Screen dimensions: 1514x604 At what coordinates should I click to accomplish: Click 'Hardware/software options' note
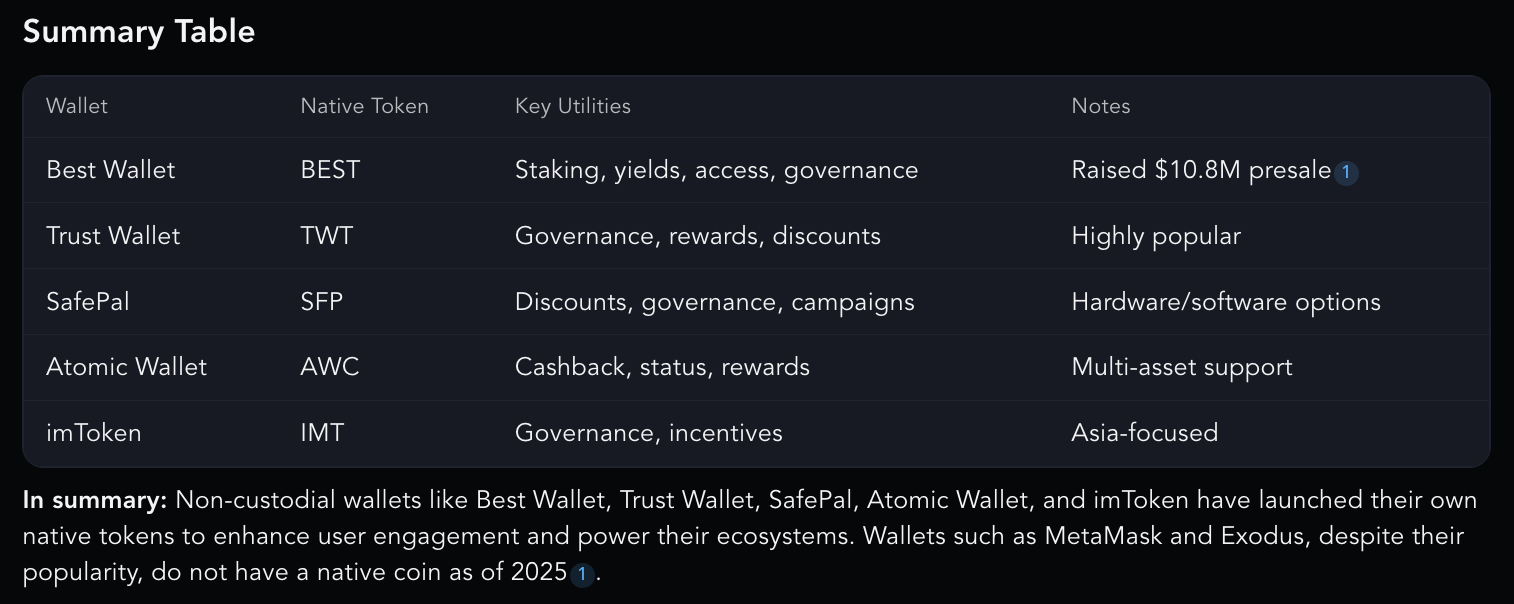click(1226, 302)
